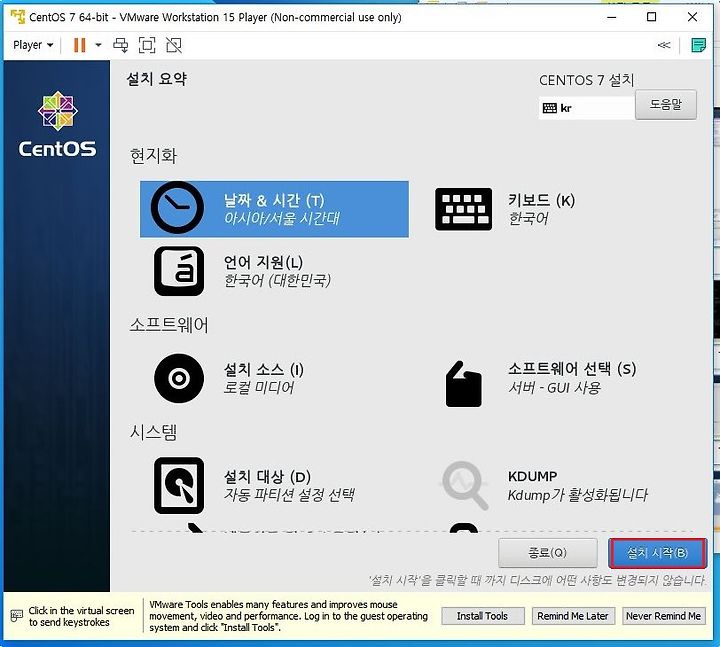Click the magnifier icon for KDUMP
The height and width of the screenshot is (647, 720).
click(x=465, y=485)
